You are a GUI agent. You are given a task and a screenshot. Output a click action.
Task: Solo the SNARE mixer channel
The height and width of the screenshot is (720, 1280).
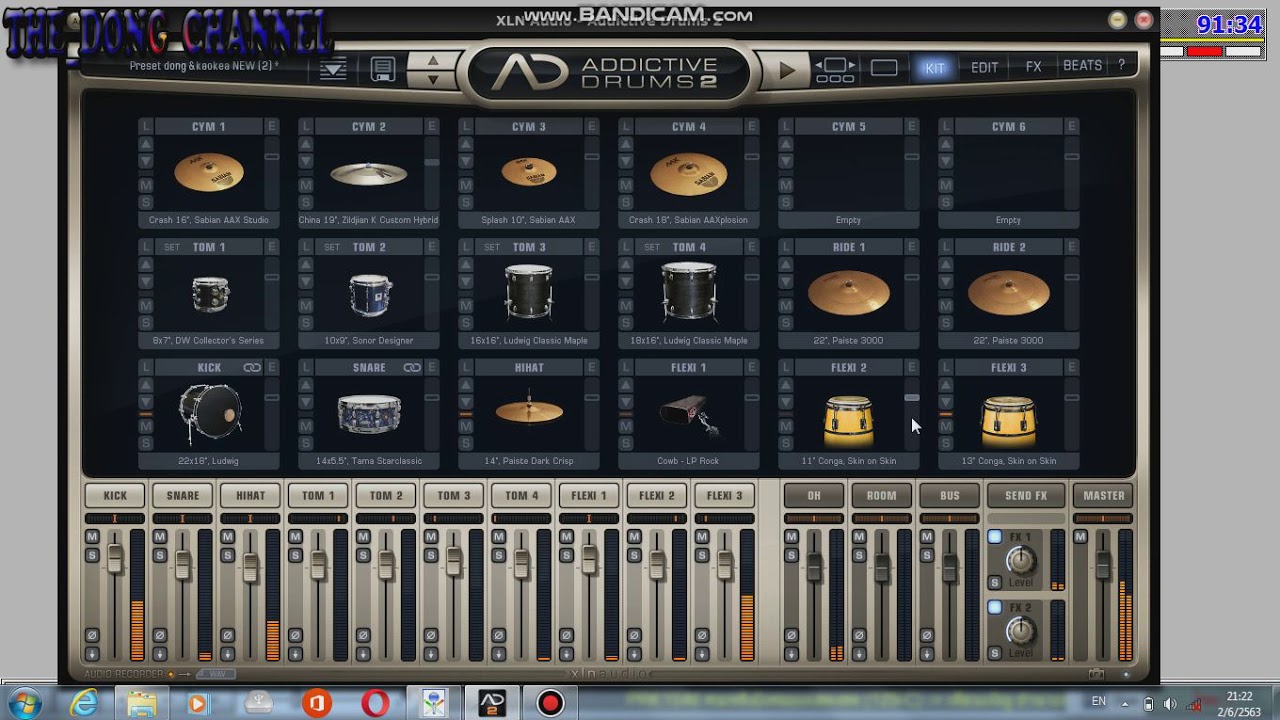pyautogui.click(x=160, y=555)
